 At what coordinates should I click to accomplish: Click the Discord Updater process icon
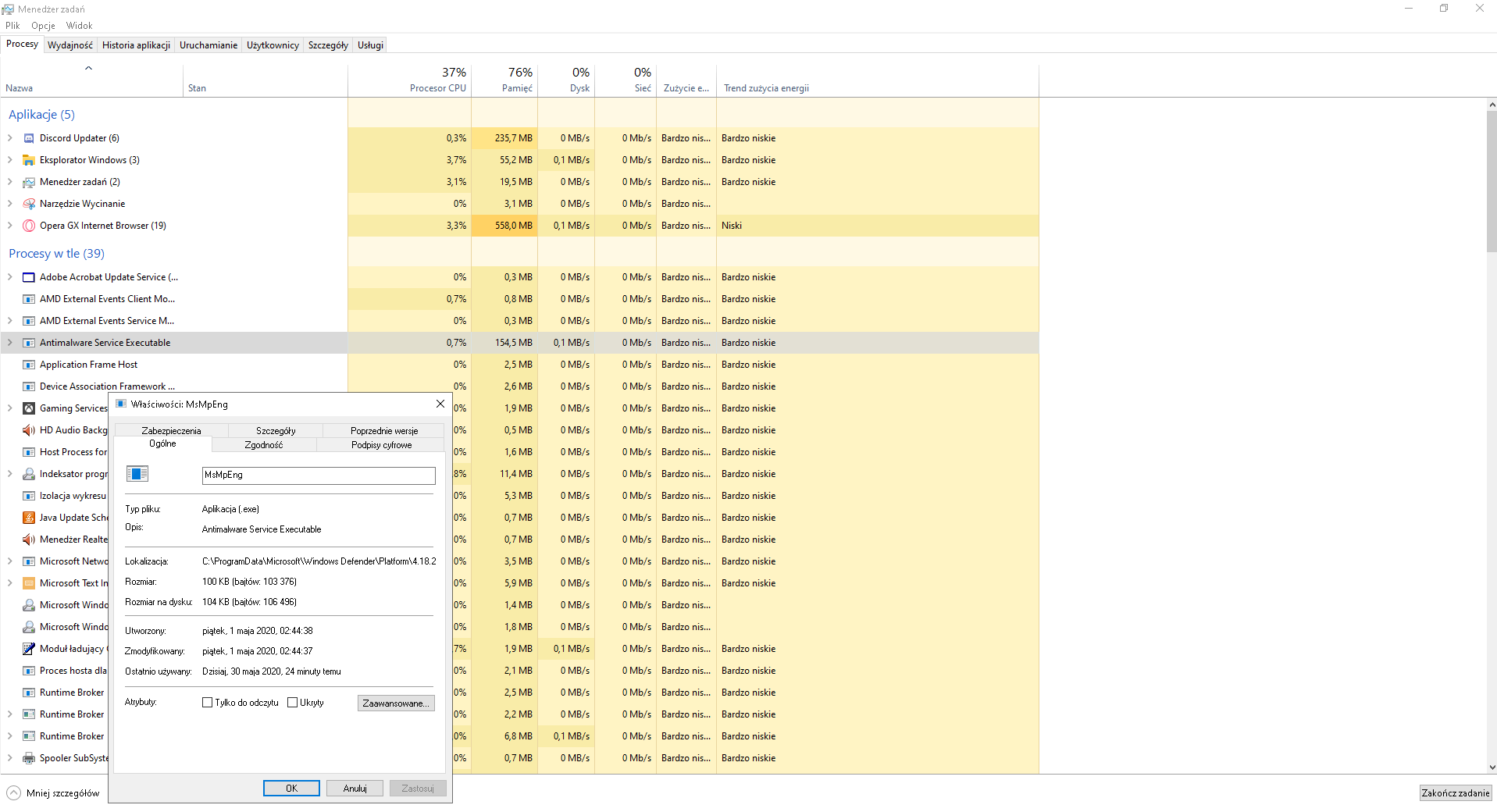coord(29,138)
